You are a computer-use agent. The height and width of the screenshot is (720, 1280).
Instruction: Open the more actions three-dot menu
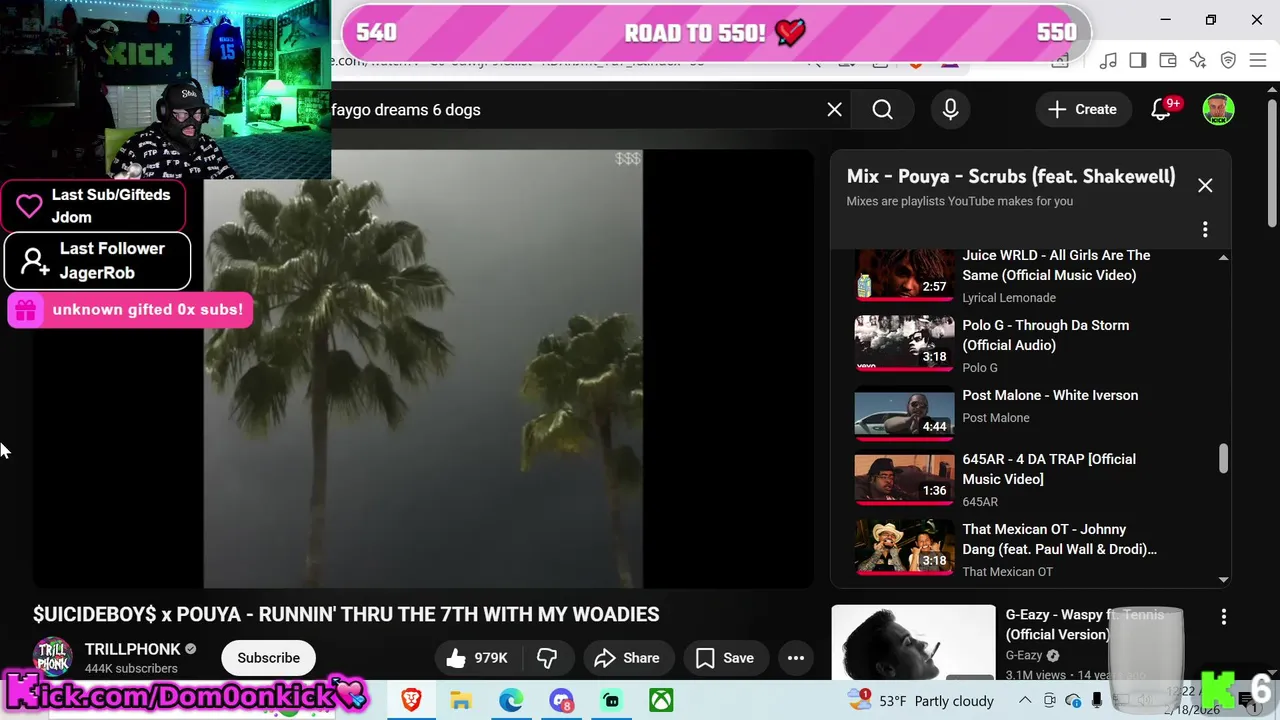[x=796, y=658]
